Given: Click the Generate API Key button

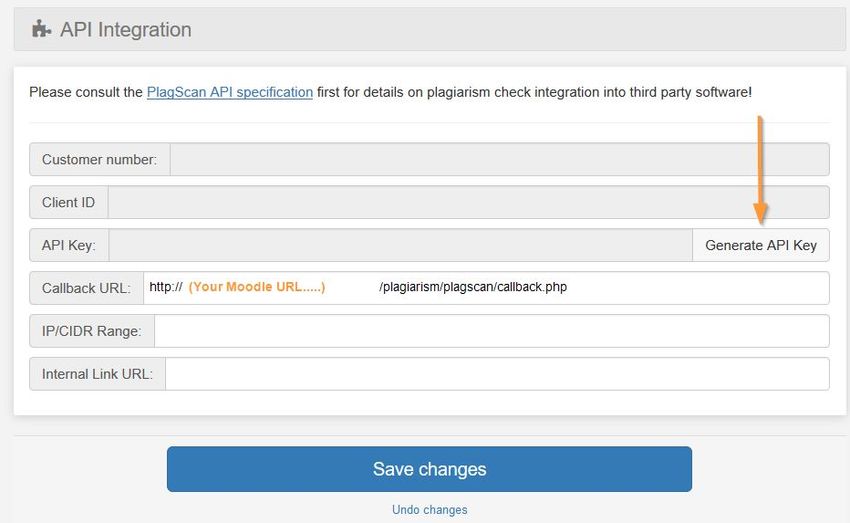Looking at the screenshot, I should click(x=761, y=245).
